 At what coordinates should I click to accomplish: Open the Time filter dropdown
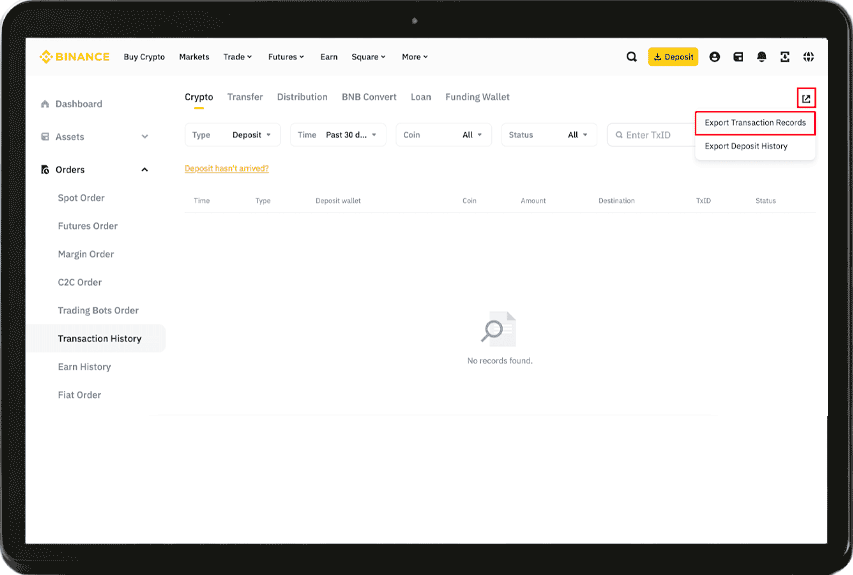click(338, 135)
